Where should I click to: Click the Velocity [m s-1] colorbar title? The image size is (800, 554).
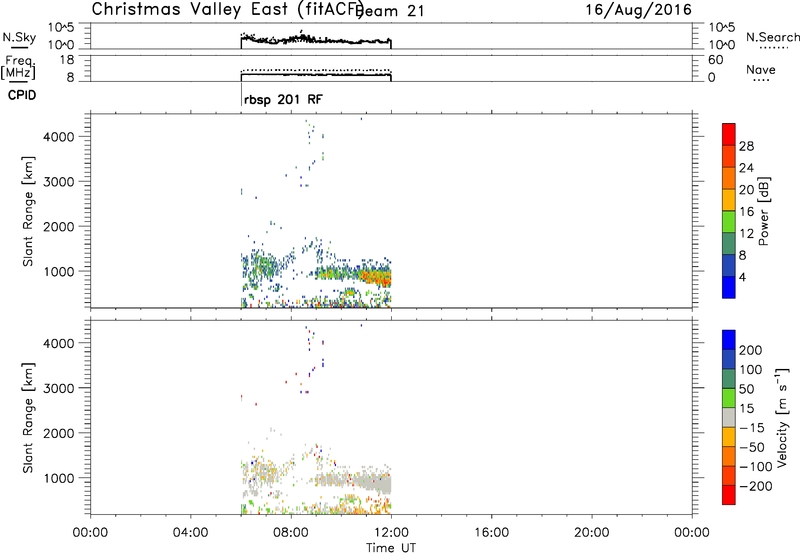click(x=782, y=418)
